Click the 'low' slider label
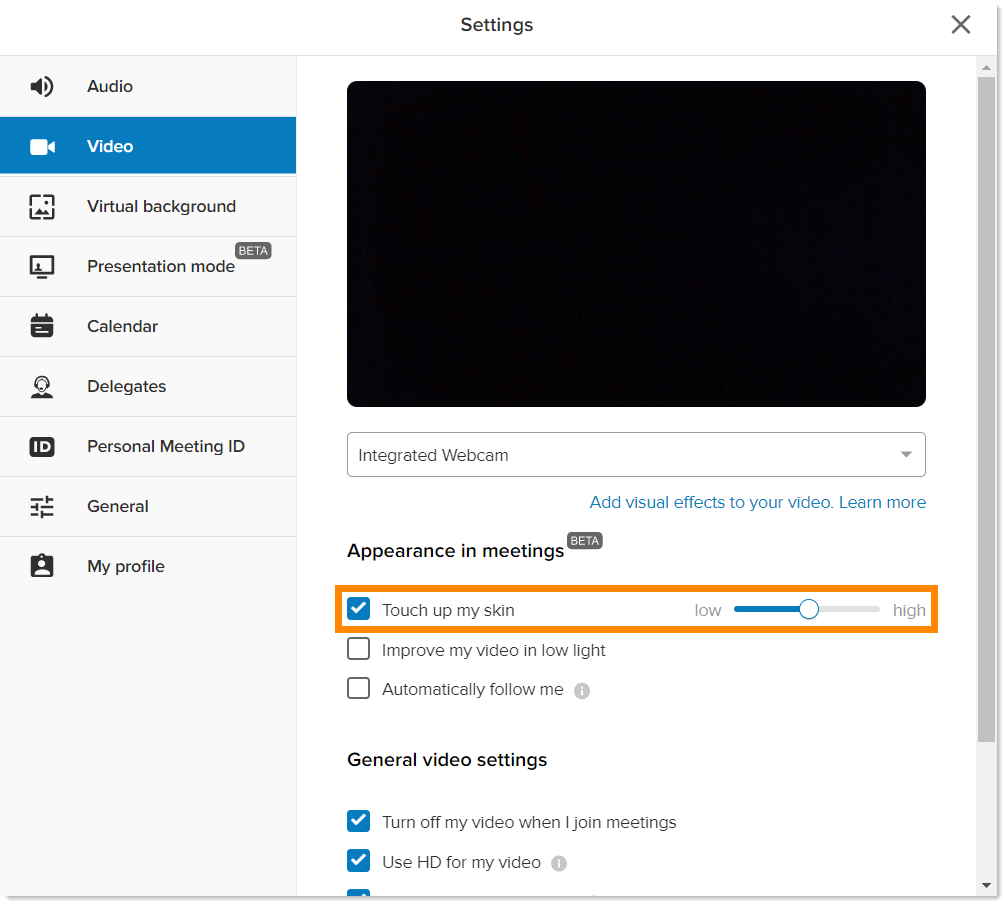Image resolution: width=1007 pixels, height=906 pixels. tap(708, 610)
